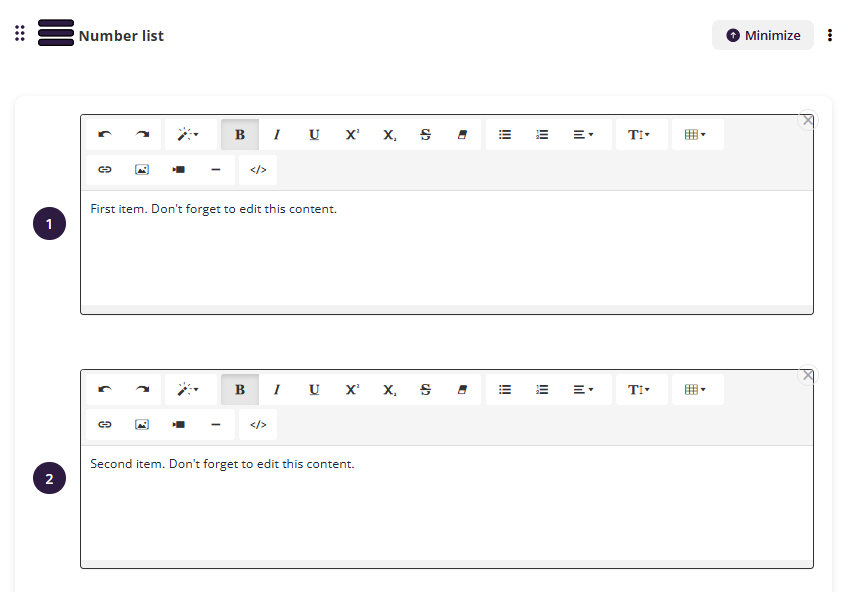Toggle bold in the first item editor

point(240,135)
